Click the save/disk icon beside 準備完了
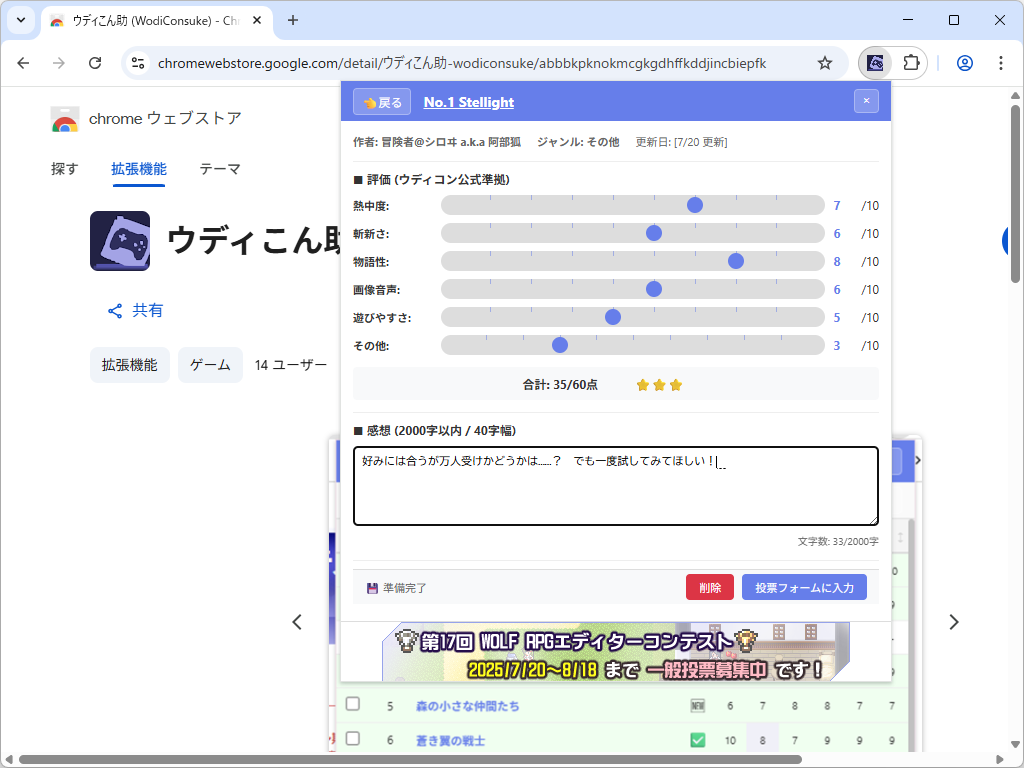This screenshot has width=1024, height=768. coord(371,587)
